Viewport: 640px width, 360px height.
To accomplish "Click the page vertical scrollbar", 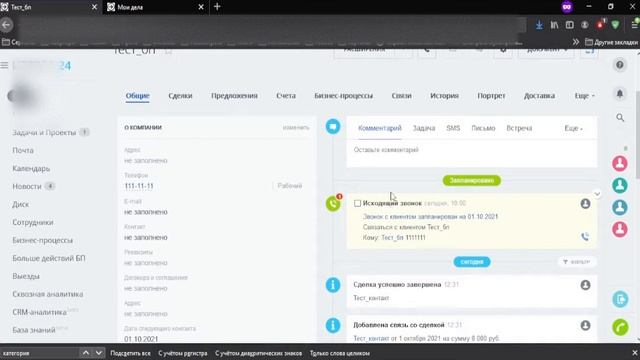I will [638, 135].
